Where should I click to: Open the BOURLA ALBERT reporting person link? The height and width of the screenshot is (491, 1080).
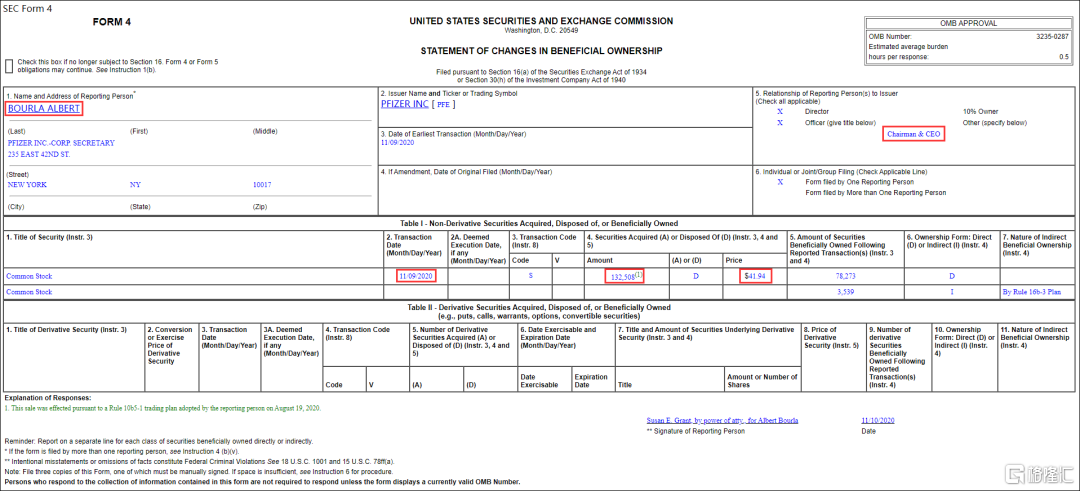[44, 108]
